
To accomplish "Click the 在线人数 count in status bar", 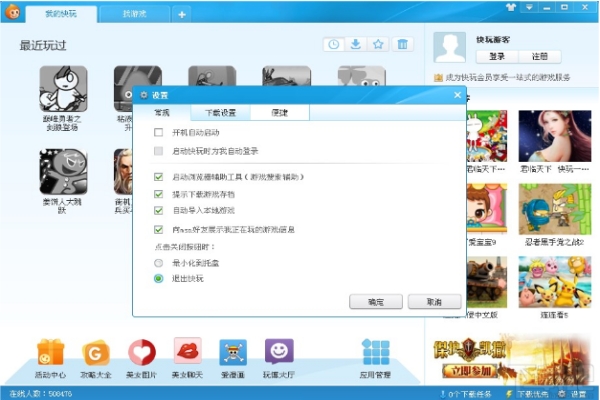I will pos(41,394).
